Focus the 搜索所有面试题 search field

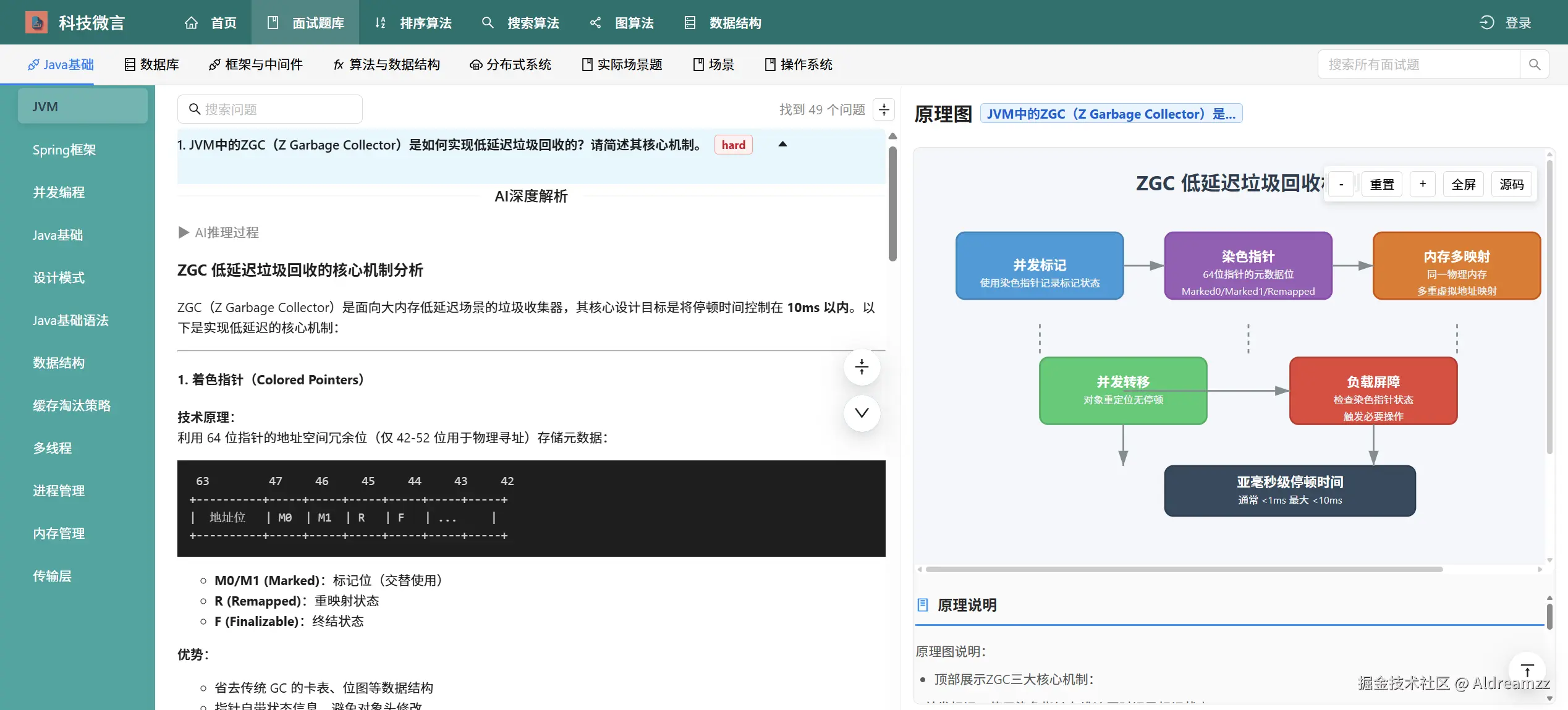[1418, 64]
